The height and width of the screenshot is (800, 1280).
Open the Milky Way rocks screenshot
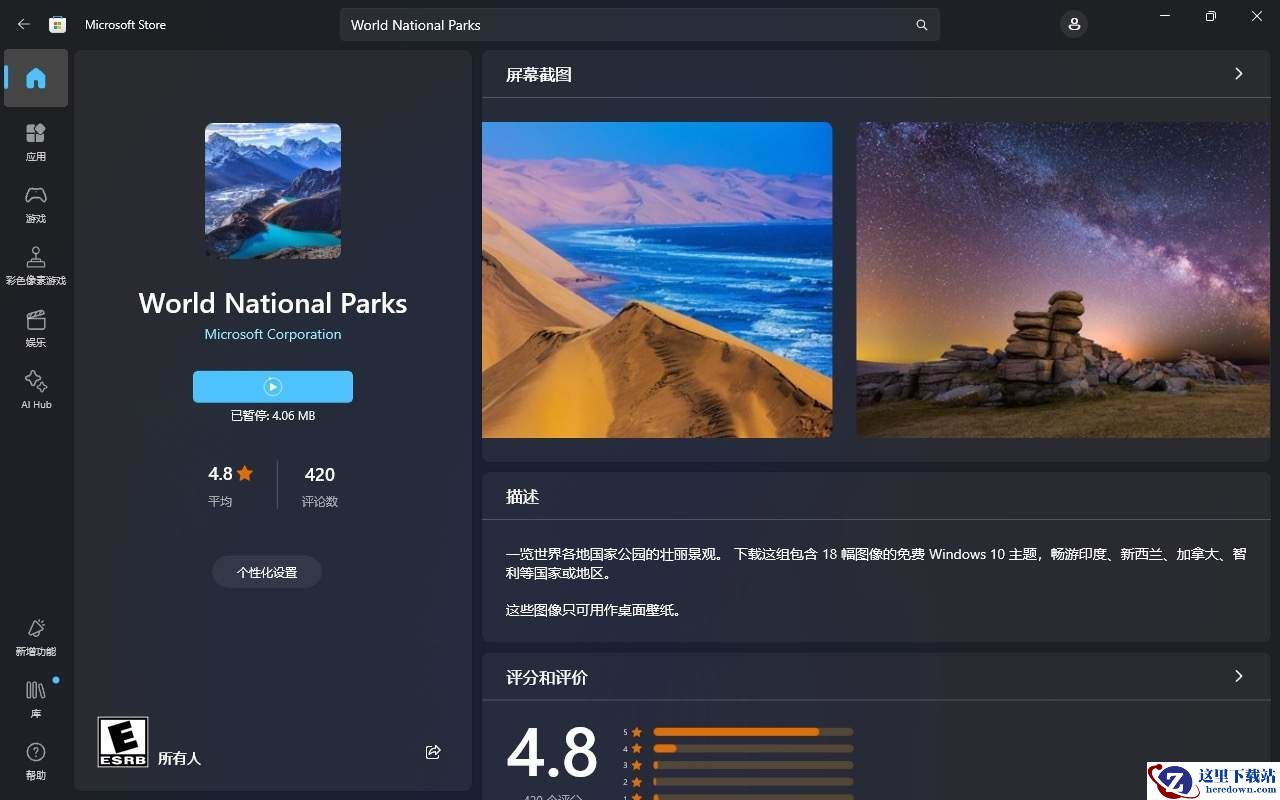[x=1063, y=280]
